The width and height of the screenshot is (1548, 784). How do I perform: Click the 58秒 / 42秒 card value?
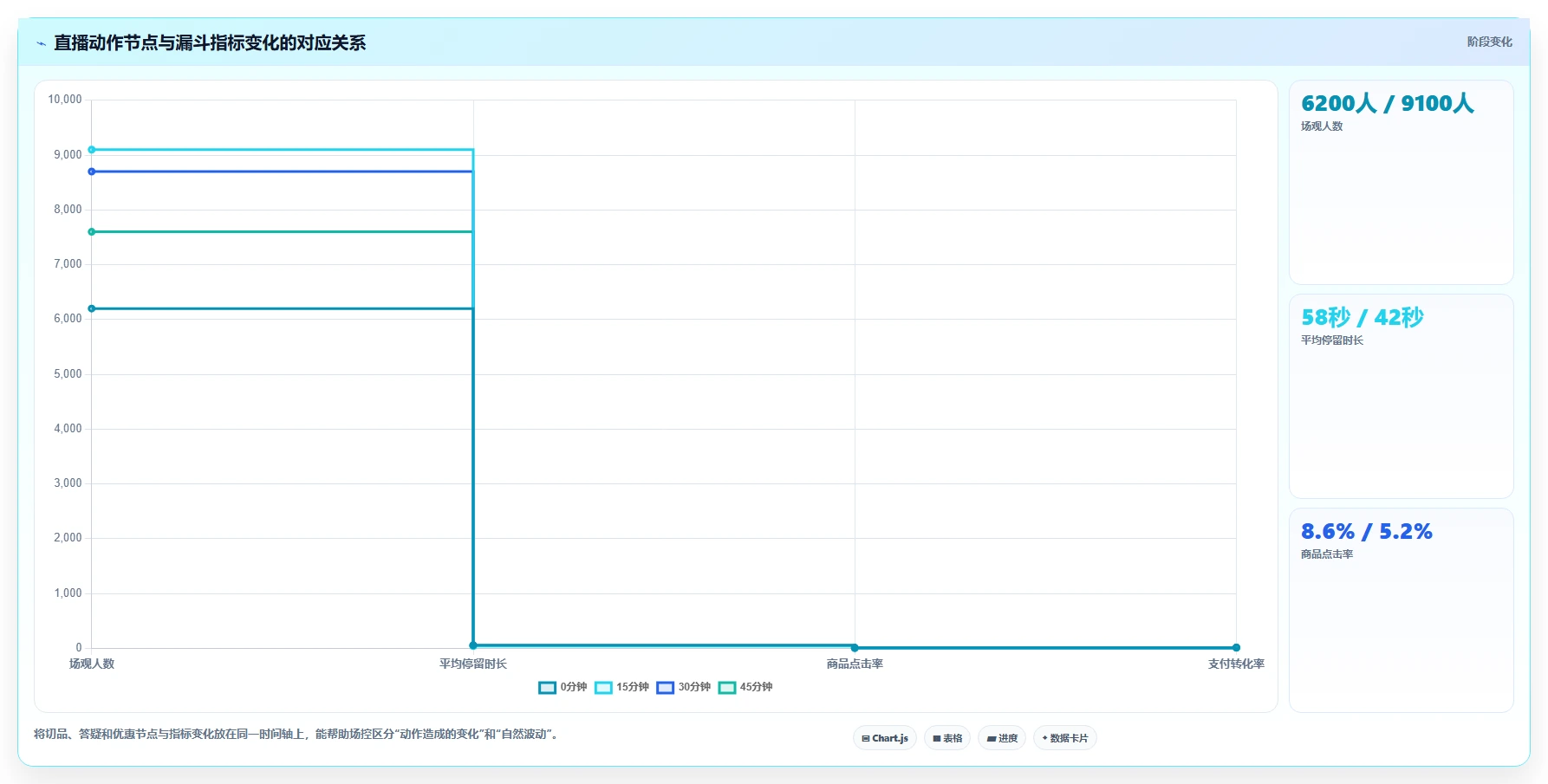[1362, 317]
